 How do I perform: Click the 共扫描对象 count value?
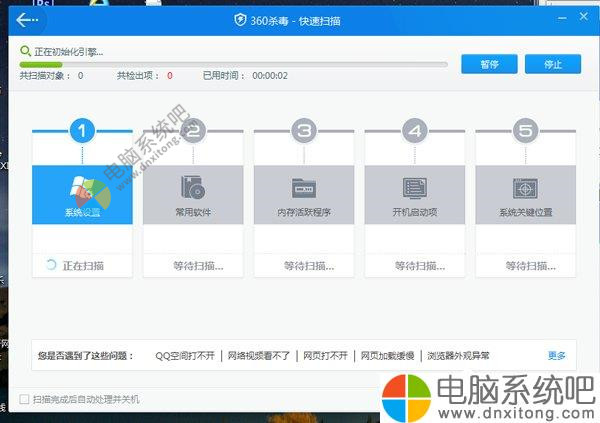click(80, 76)
